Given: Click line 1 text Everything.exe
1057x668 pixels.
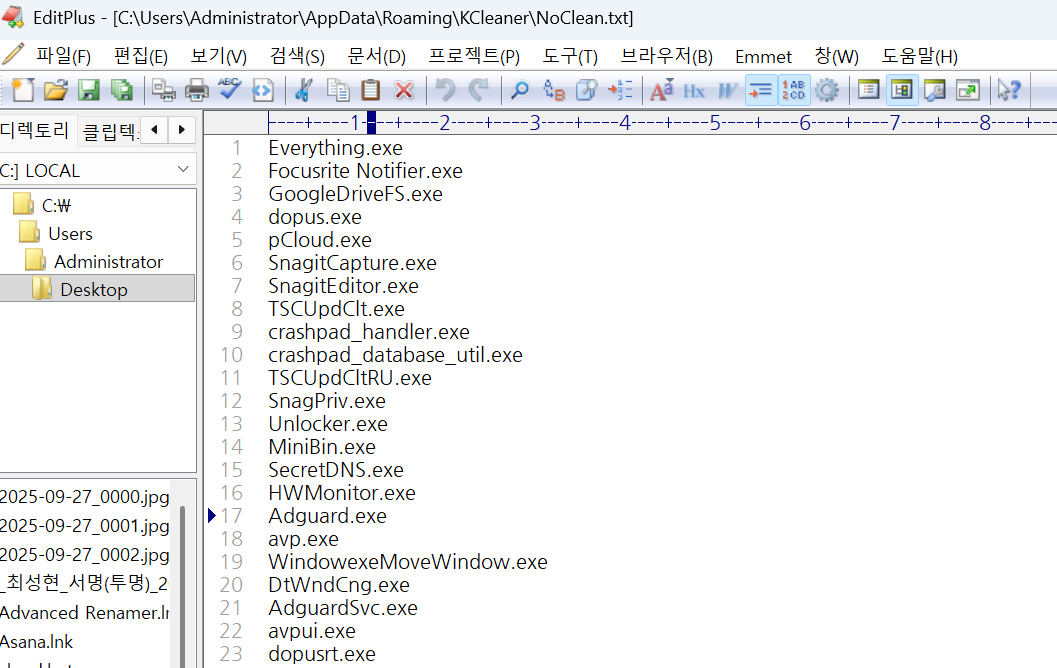Looking at the screenshot, I should [335, 148].
